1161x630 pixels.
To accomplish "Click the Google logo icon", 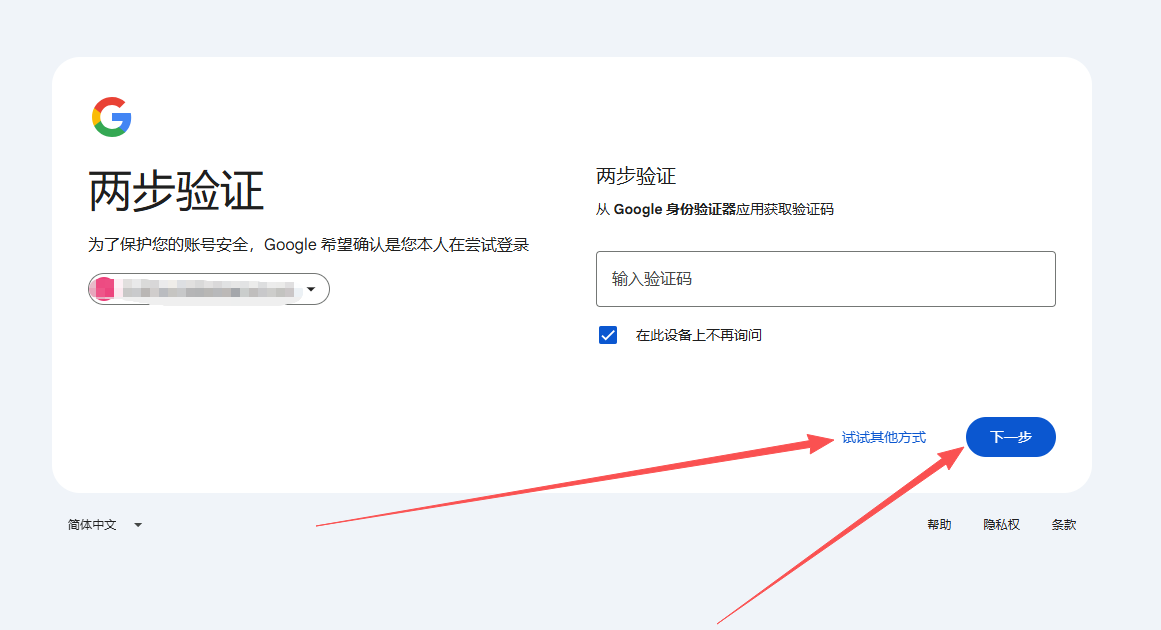I will click(x=112, y=117).
